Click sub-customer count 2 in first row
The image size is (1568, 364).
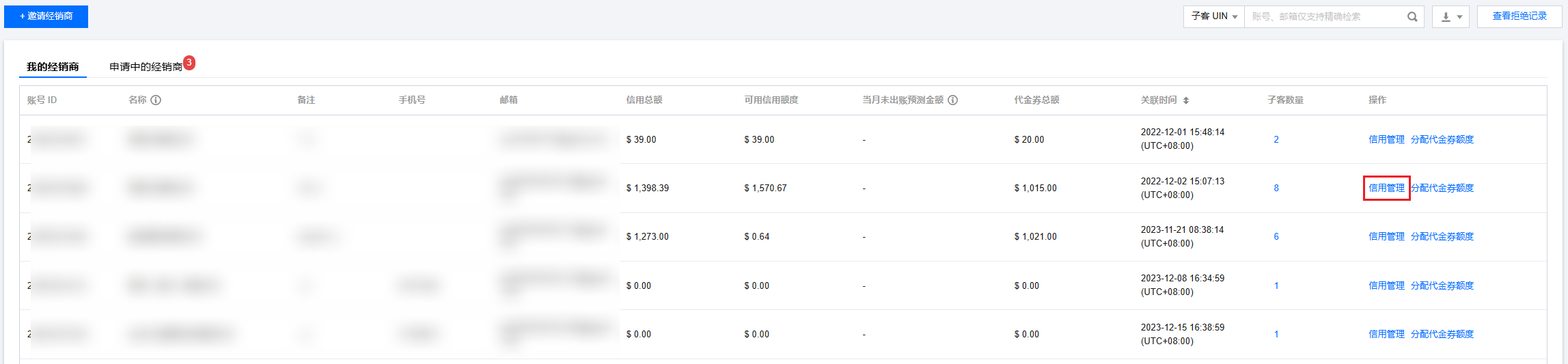coord(1276,139)
